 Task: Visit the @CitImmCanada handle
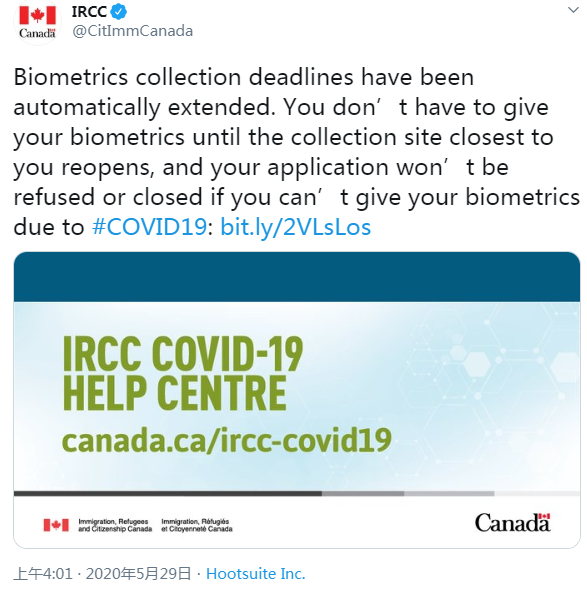(133, 31)
